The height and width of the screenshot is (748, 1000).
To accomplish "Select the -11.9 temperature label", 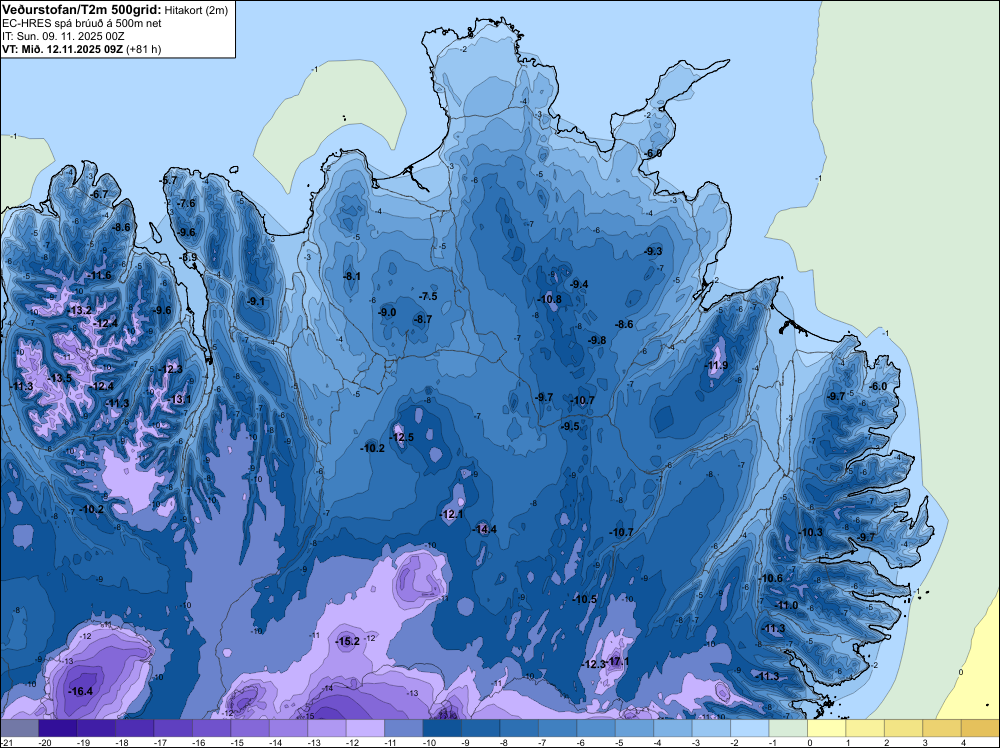I will click(x=716, y=365).
